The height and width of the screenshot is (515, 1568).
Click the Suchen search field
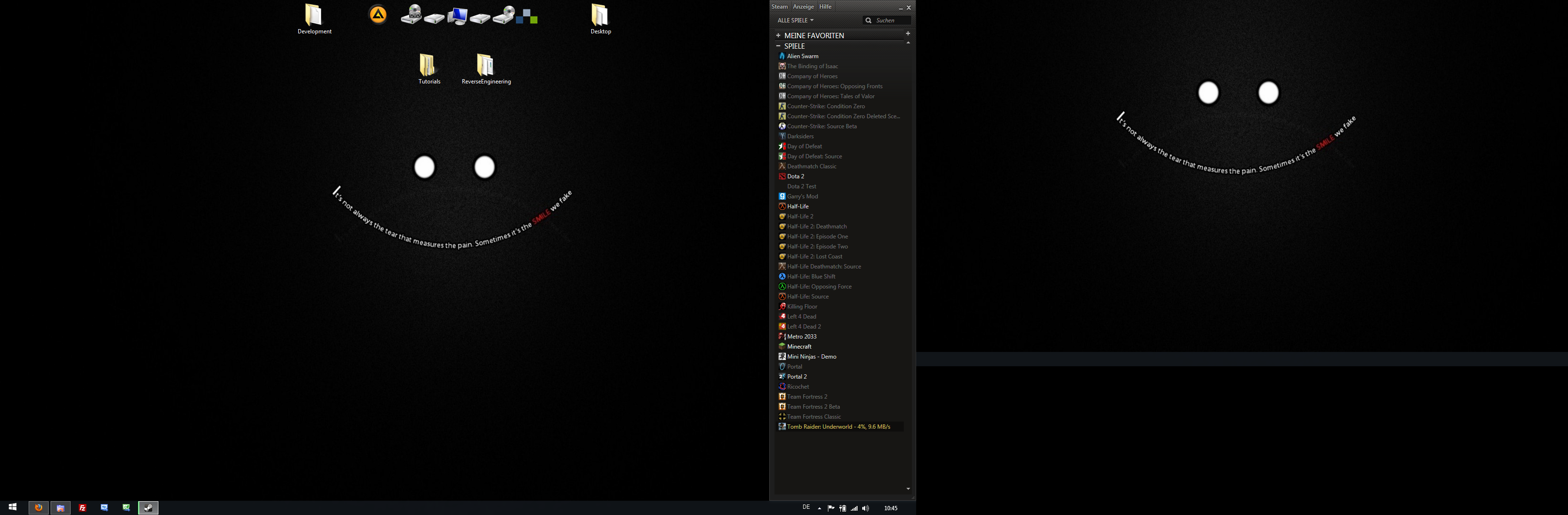click(x=887, y=21)
